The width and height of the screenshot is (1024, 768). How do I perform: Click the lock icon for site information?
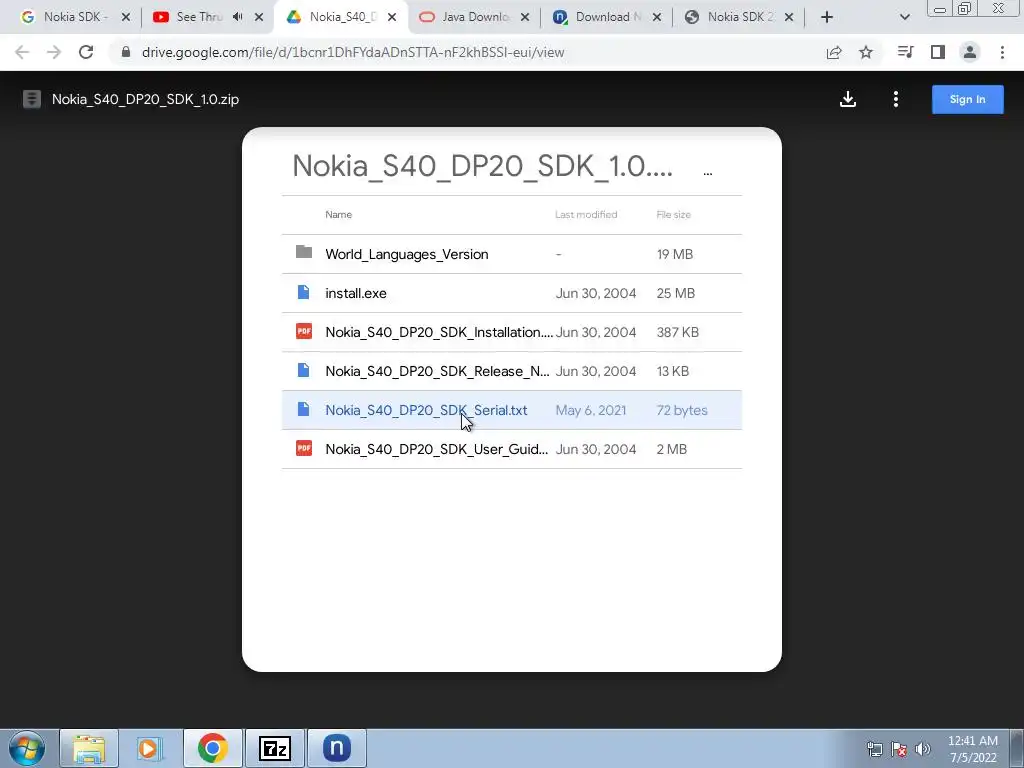pyautogui.click(x=125, y=52)
